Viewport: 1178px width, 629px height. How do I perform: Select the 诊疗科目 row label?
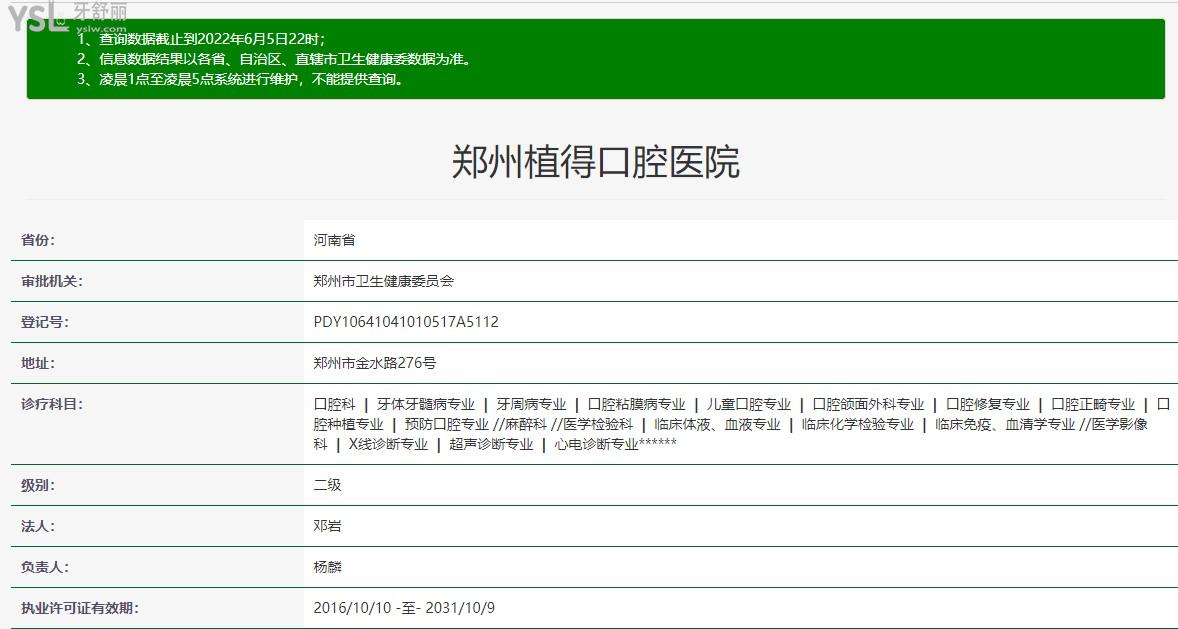52,404
